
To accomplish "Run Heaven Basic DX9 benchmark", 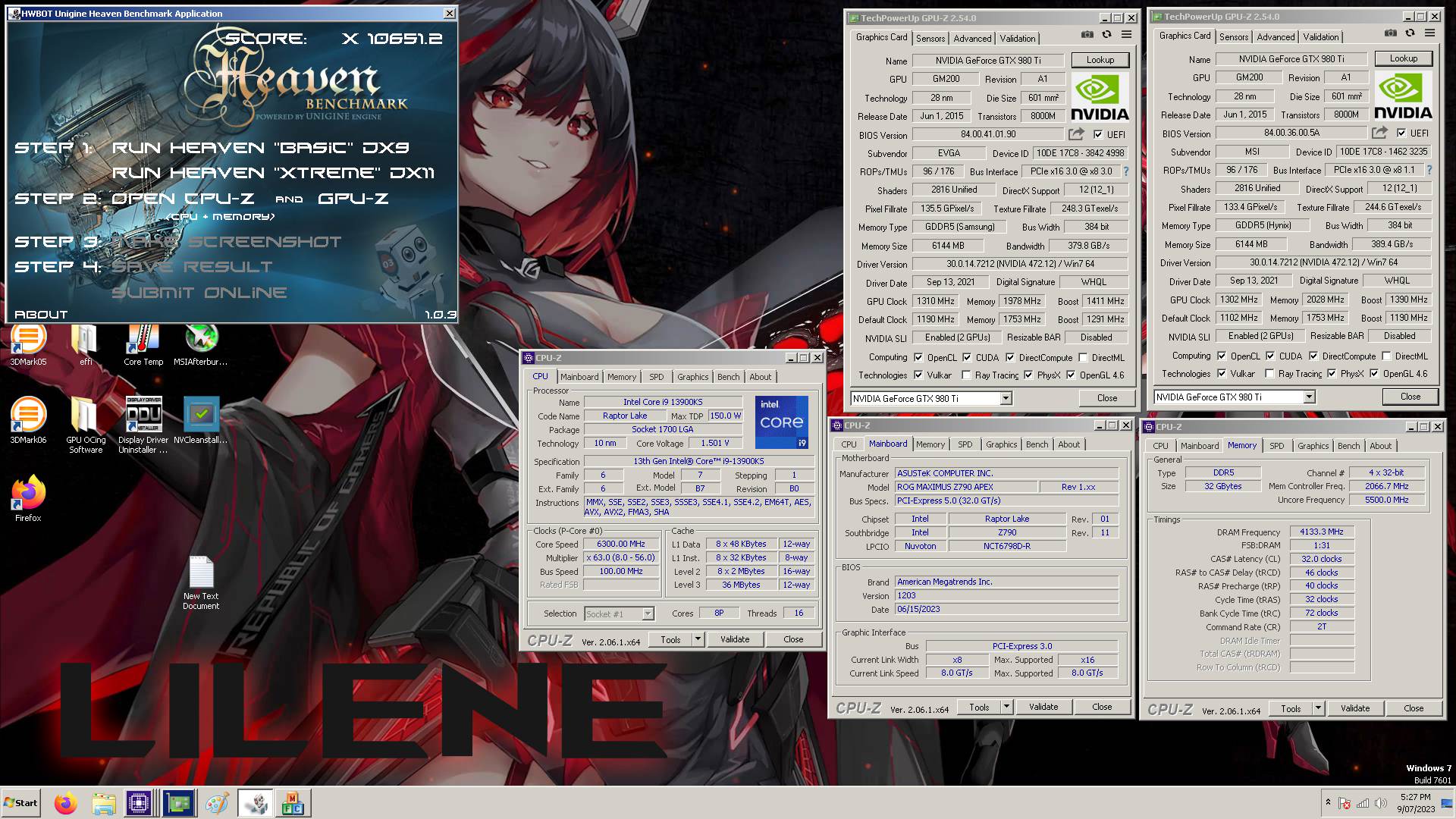I will coord(260,148).
